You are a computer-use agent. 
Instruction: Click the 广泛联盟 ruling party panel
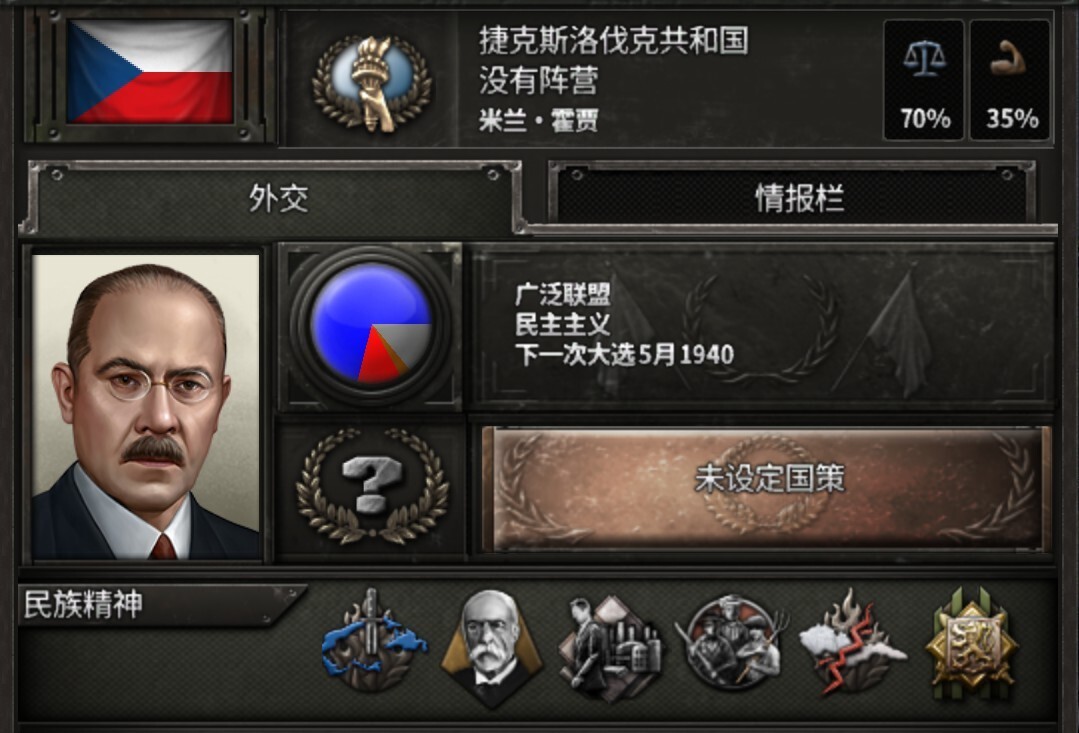(x=762, y=326)
